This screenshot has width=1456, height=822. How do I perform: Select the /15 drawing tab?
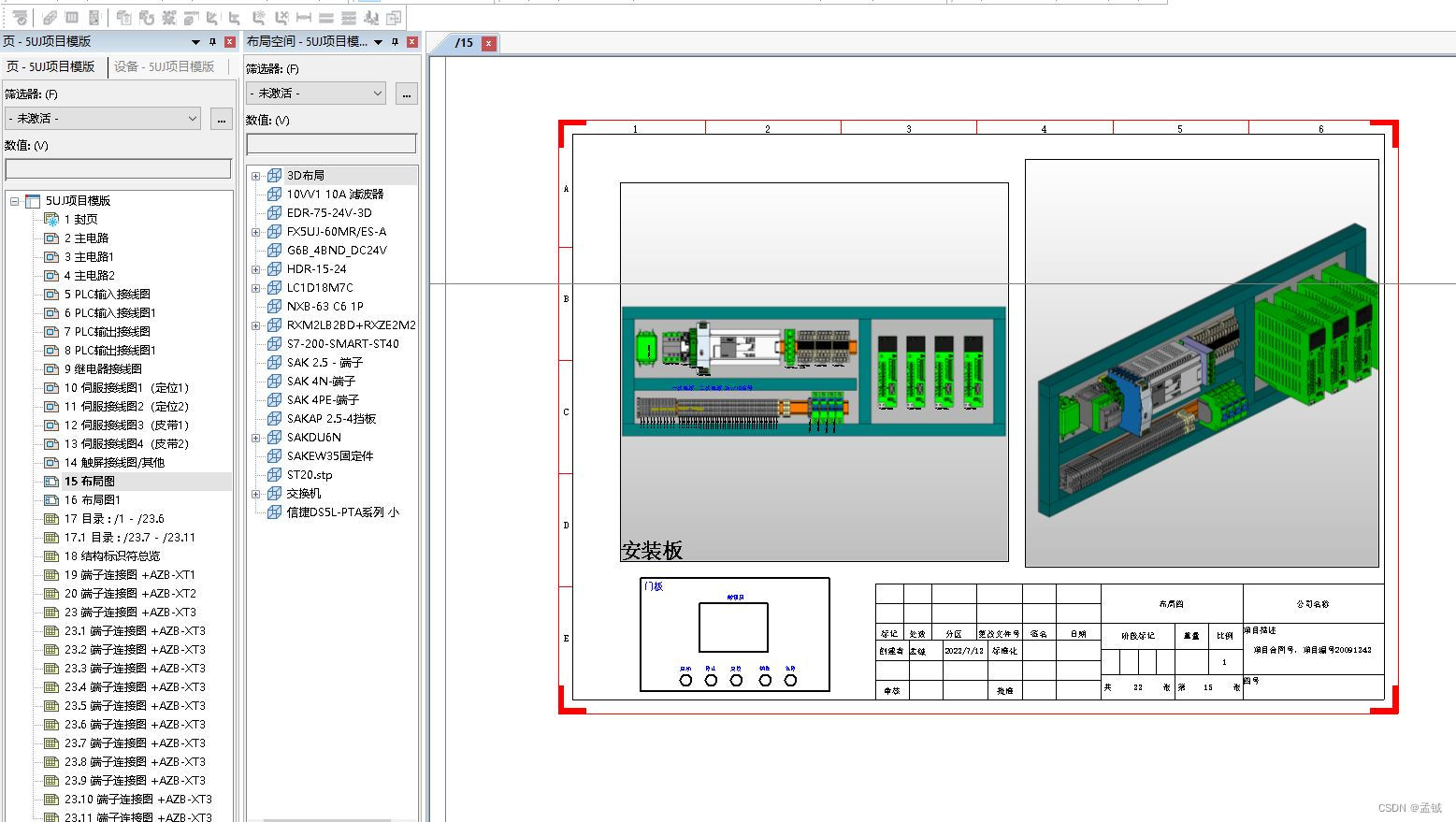click(464, 43)
